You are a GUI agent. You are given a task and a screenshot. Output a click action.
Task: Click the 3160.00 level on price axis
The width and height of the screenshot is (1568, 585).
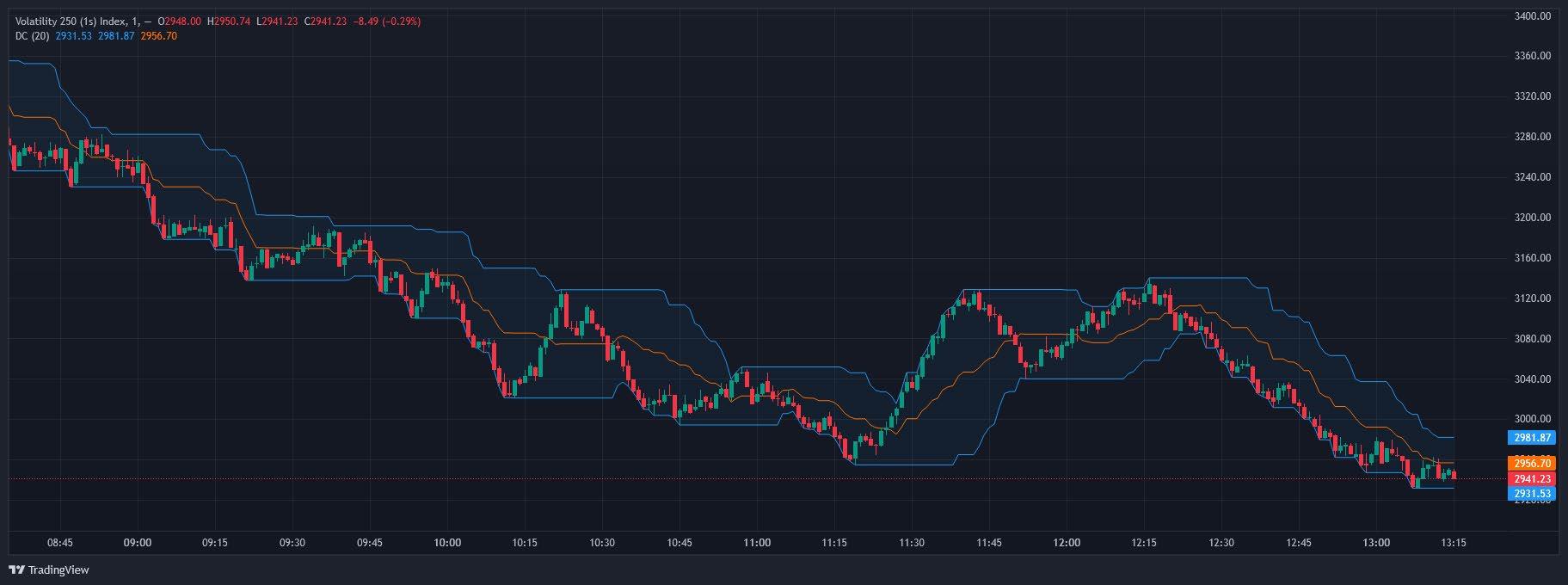pos(1533,257)
